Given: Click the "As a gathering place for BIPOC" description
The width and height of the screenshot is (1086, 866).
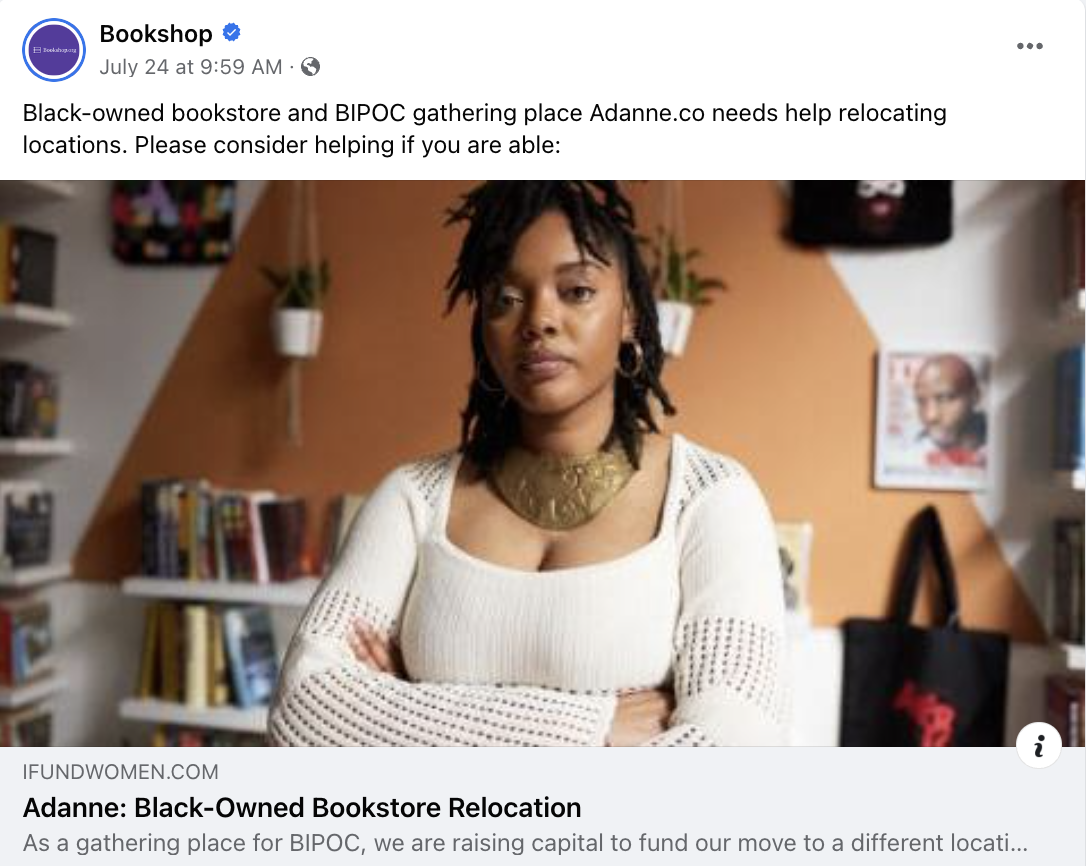Looking at the screenshot, I should pos(525,842).
